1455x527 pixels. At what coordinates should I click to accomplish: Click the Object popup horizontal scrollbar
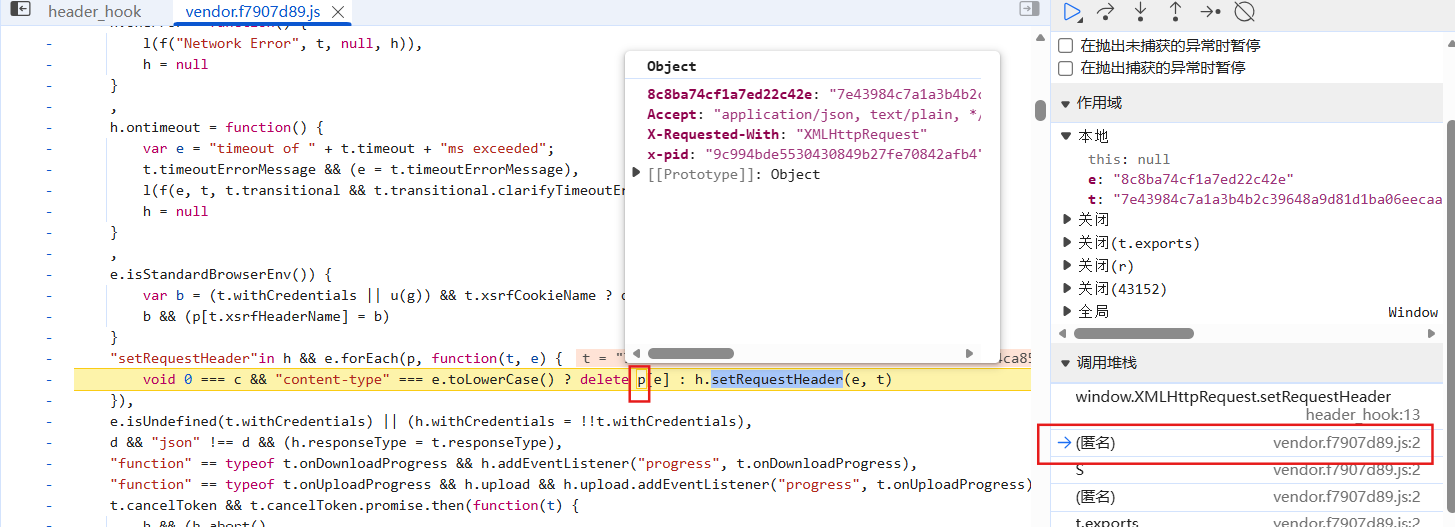pos(690,353)
